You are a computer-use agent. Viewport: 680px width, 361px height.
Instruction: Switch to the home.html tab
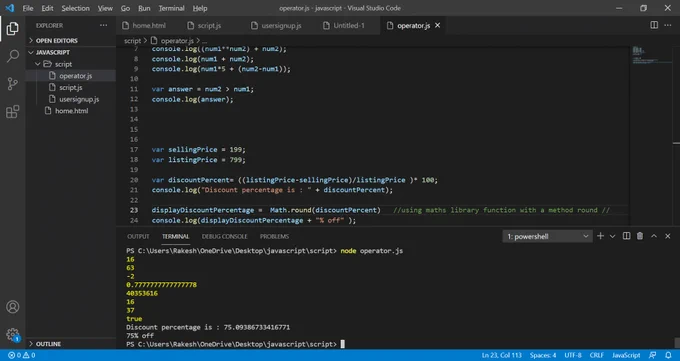(149, 25)
